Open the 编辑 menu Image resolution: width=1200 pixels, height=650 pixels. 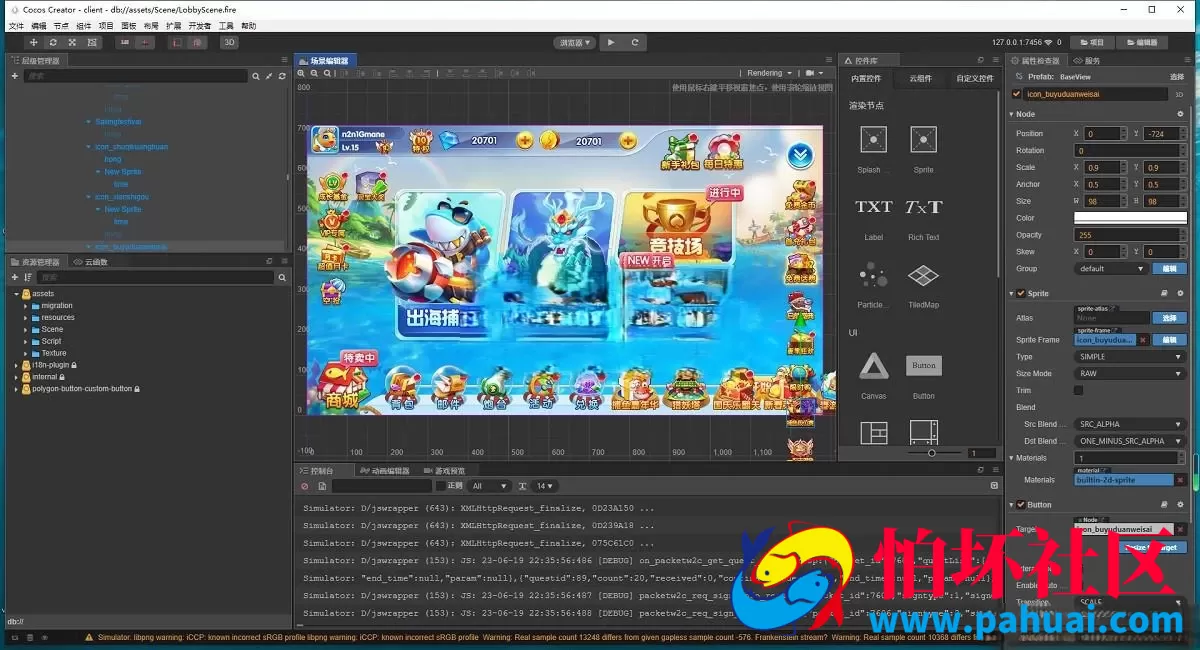[39, 25]
